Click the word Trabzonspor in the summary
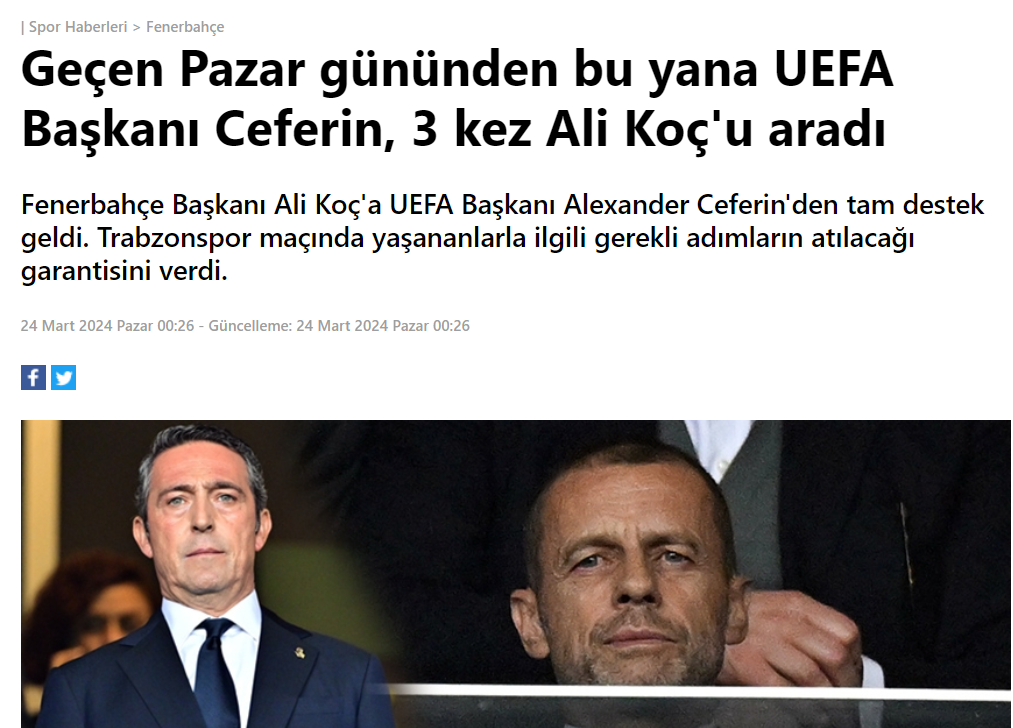This screenshot has height=728, width=1013. 174,238
